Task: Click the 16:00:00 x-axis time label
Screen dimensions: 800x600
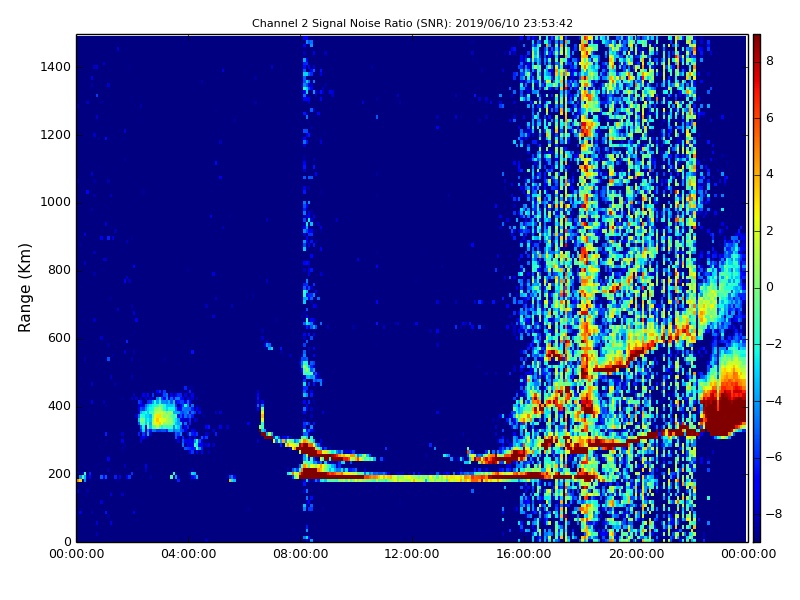Action: [x=524, y=554]
